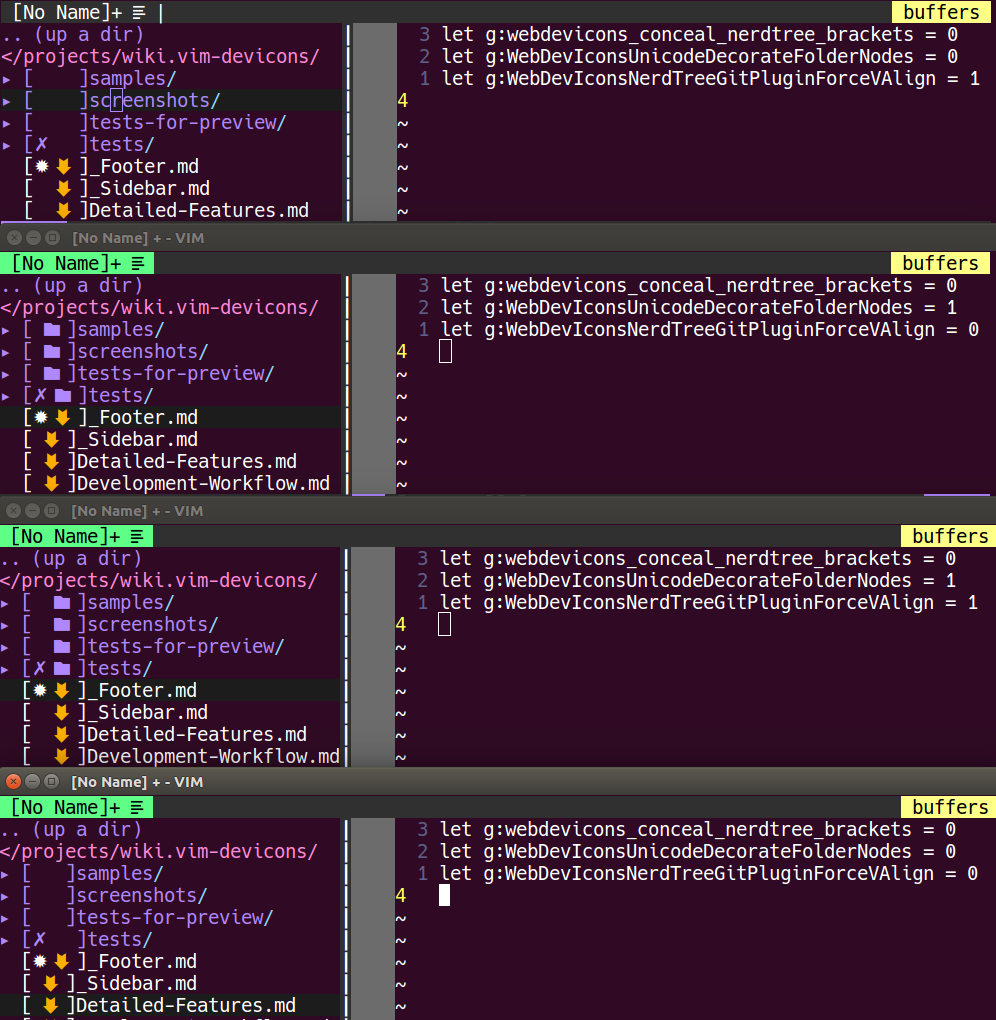Click the wiki.vim-devicons/ root path in third view
This screenshot has width=996, height=1020.
(x=158, y=580)
